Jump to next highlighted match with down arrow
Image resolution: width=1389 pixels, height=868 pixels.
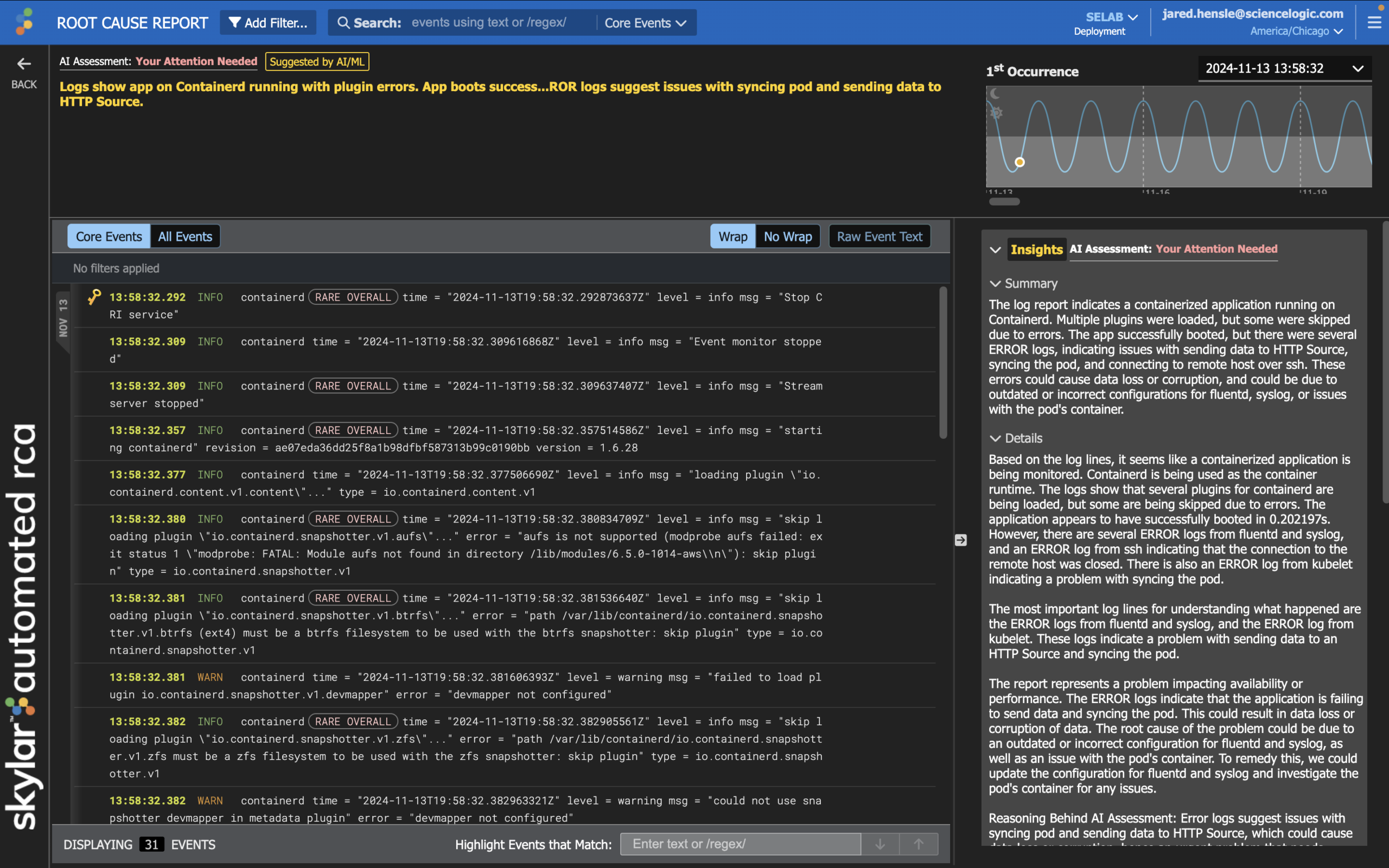coord(880,844)
